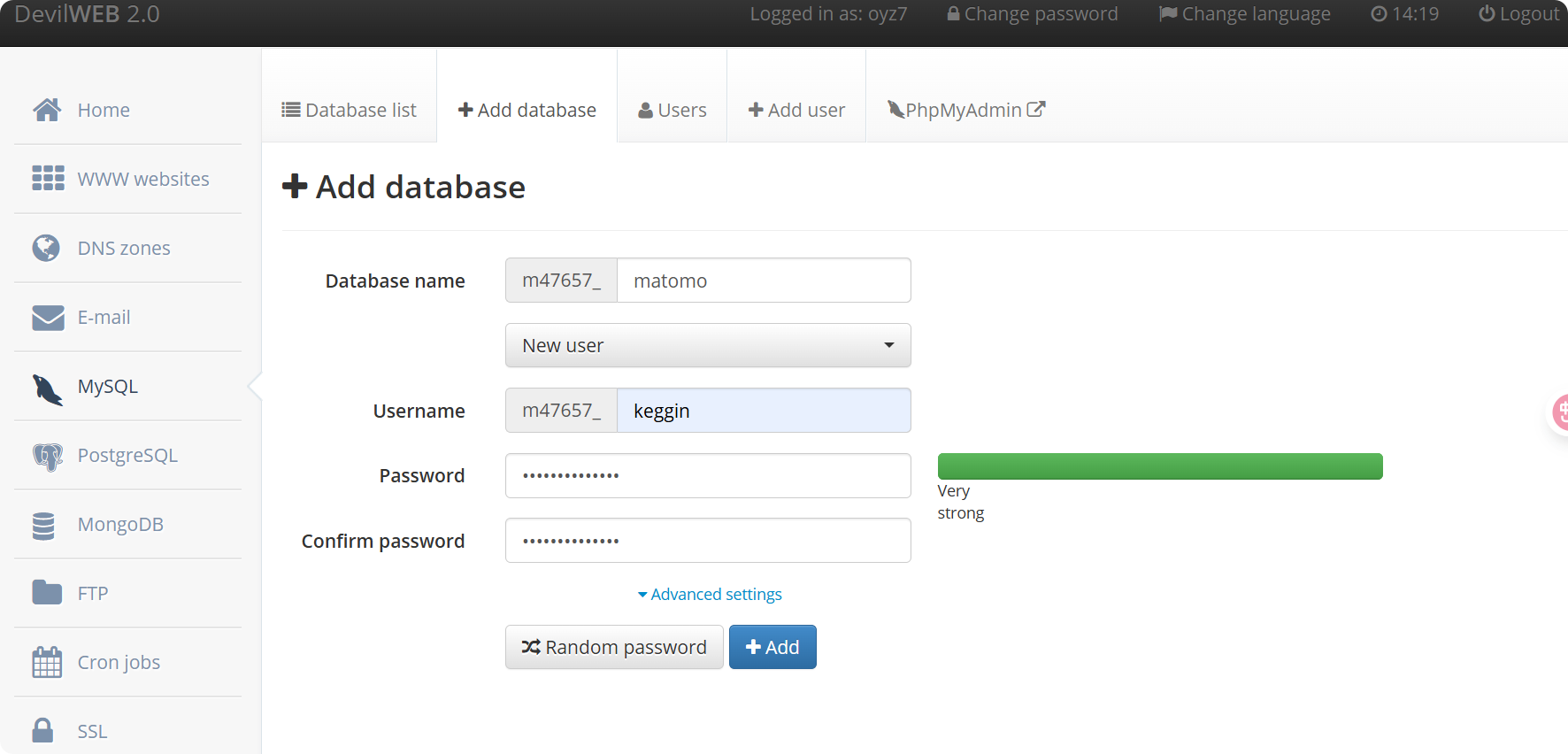Viewport: 1568px width, 754px height.
Task: Click the Home house icon in sidebar
Action: point(47,110)
